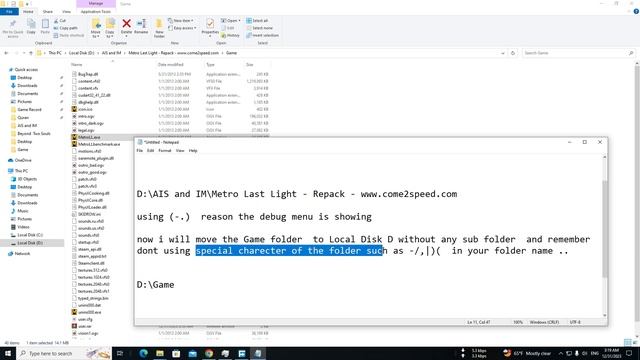Click the Back navigation arrow

click(6, 53)
